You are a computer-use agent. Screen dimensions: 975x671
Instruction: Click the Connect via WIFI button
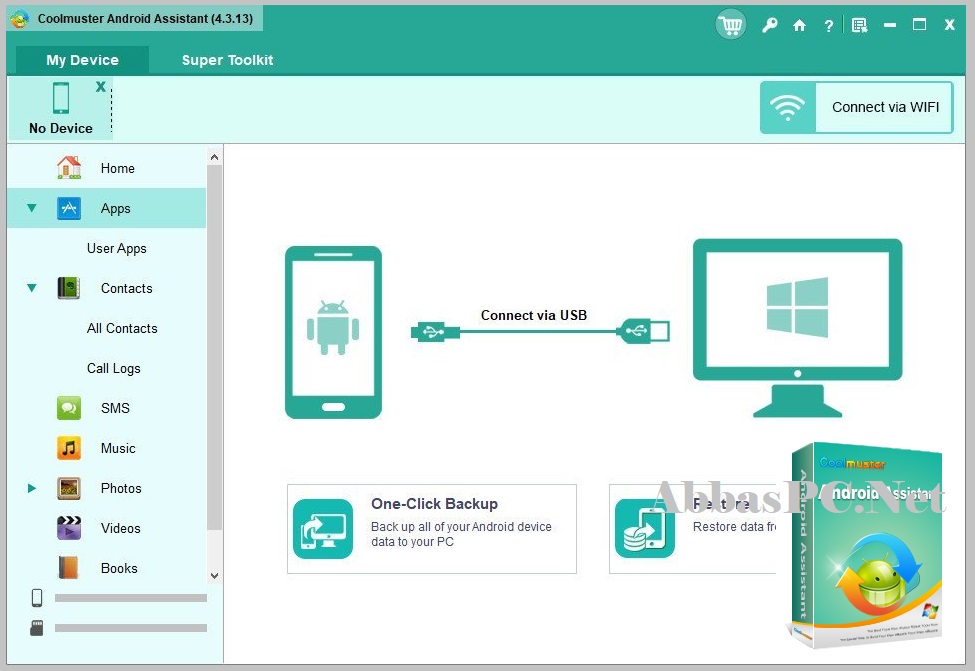(856, 108)
